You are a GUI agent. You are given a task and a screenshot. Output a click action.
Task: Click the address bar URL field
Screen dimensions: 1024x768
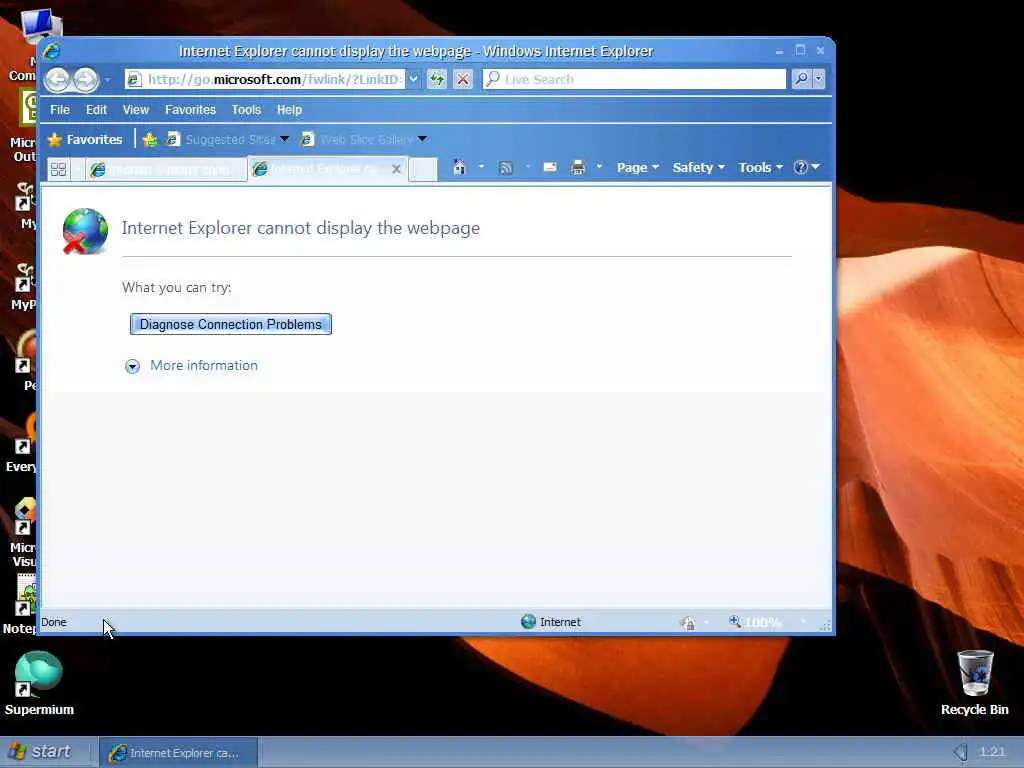click(266, 80)
